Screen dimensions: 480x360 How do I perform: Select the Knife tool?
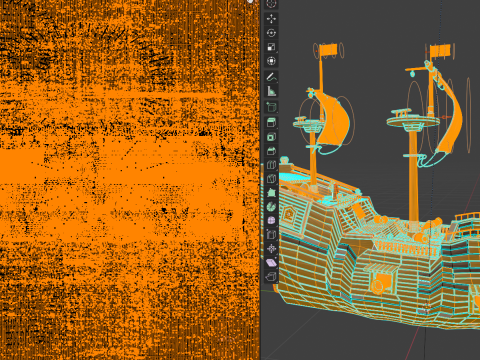click(x=271, y=179)
